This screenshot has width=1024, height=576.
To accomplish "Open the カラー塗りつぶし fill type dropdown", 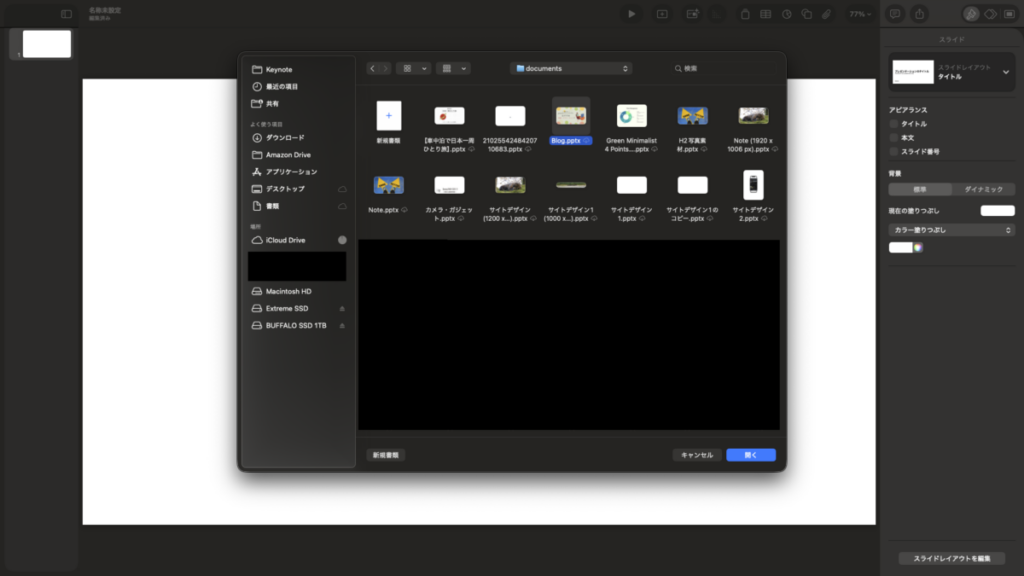I will tap(950, 229).
